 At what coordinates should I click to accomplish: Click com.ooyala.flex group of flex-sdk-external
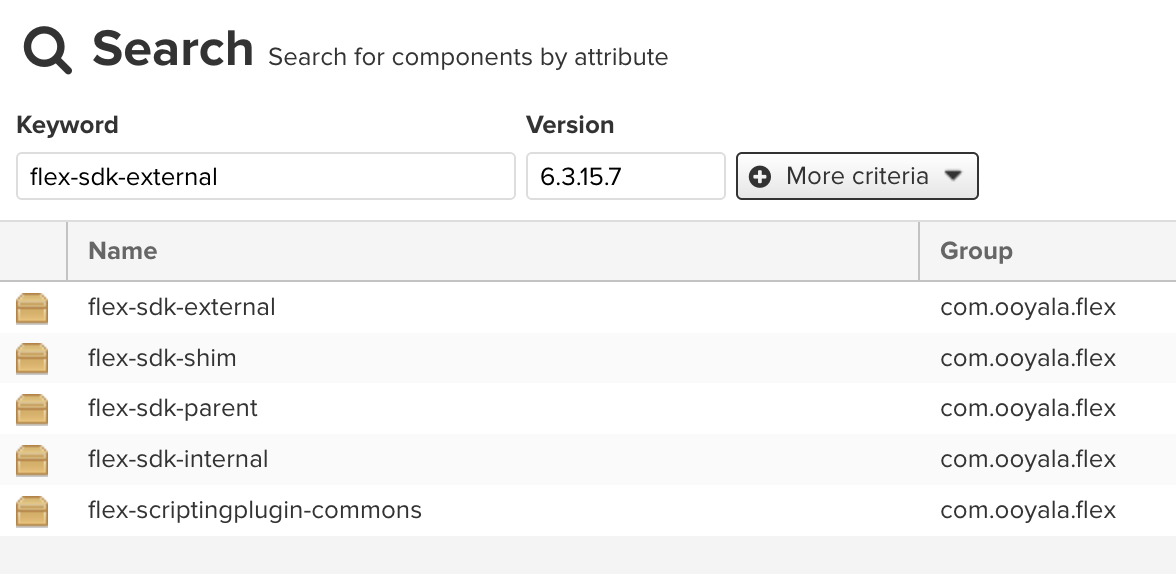point(1028,307)
